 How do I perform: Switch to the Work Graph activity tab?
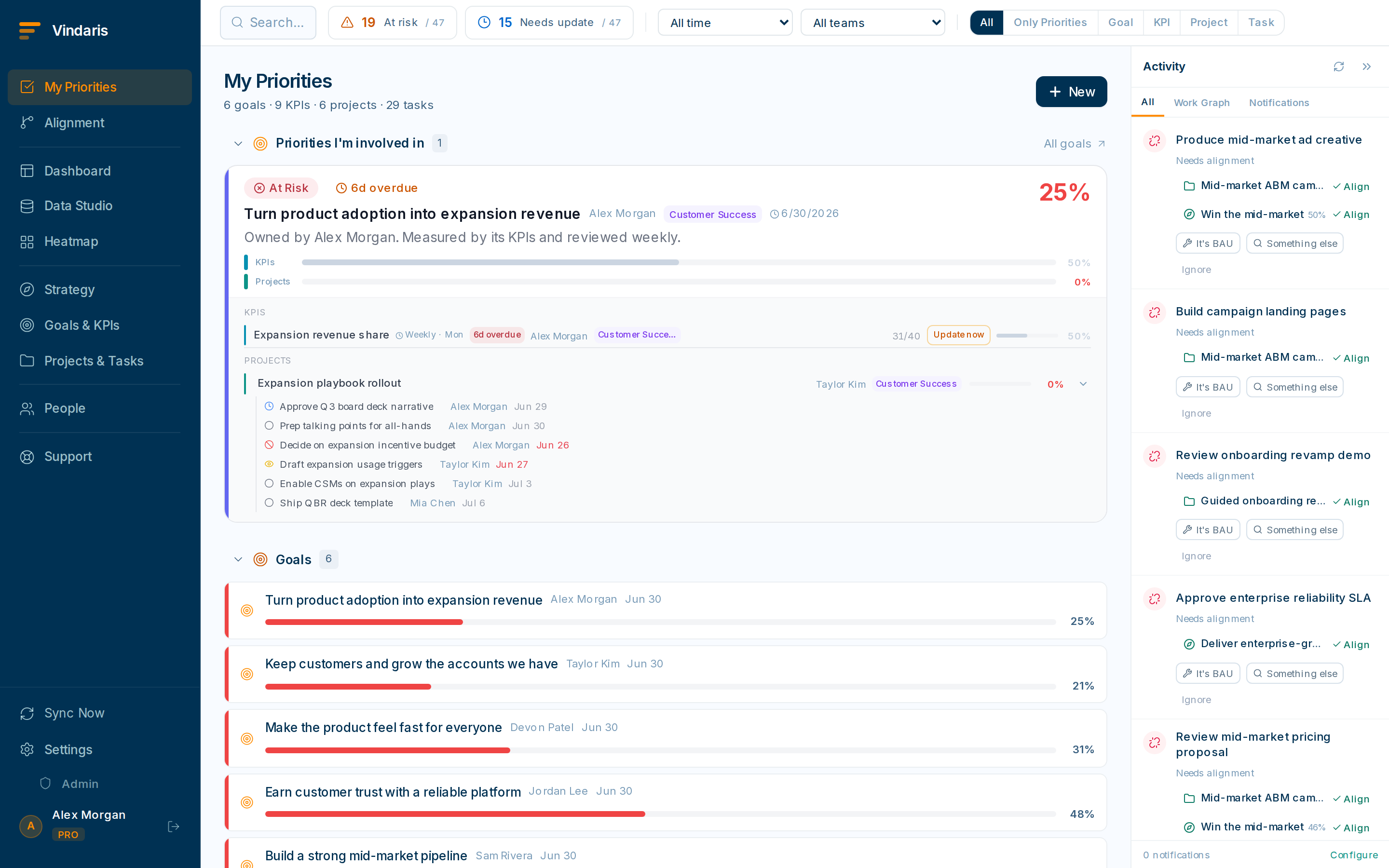click(x=1201, y=103)
